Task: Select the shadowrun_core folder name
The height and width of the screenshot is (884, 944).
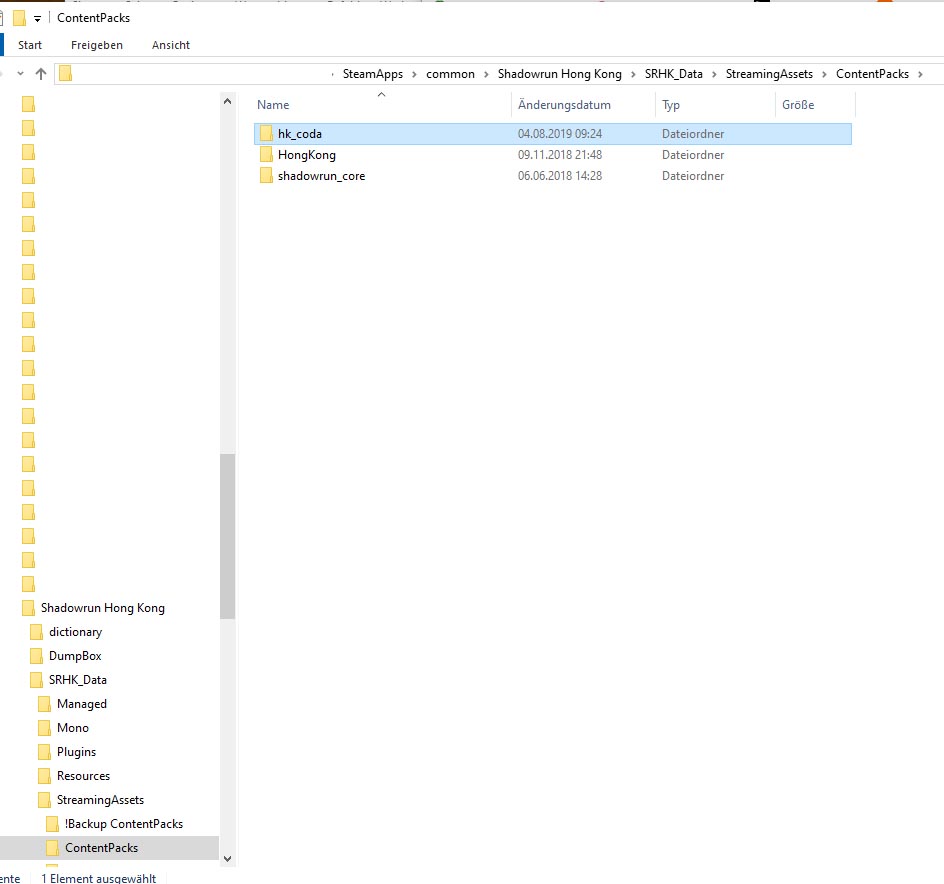Action: 321,176
